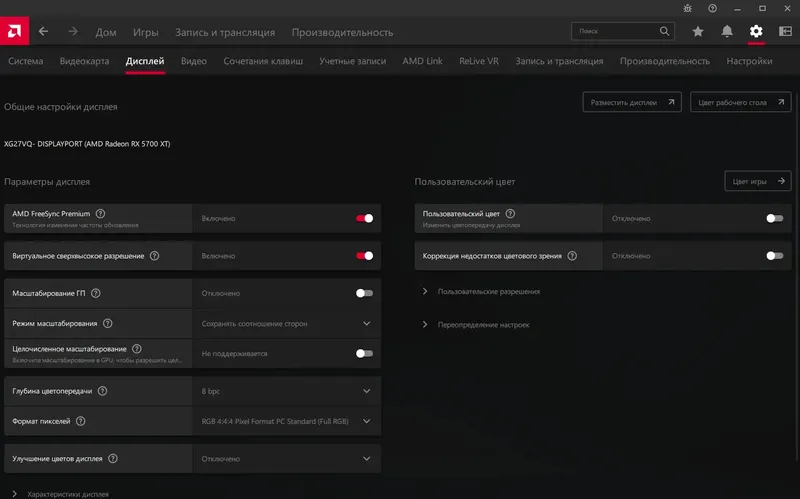Enable Масштабирование ГП toggle
Image resolution: width=800 pixels, height=499 pixels.
[x=364, y=294]
